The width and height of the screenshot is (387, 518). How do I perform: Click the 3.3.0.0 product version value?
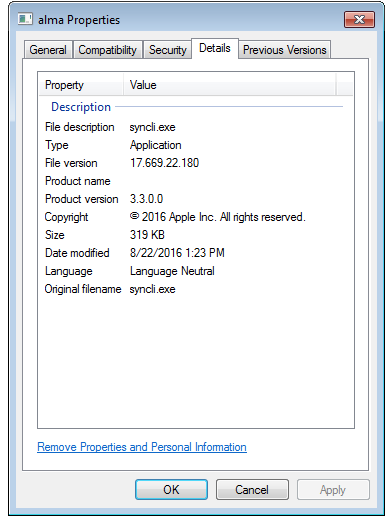tap(146, 199)
